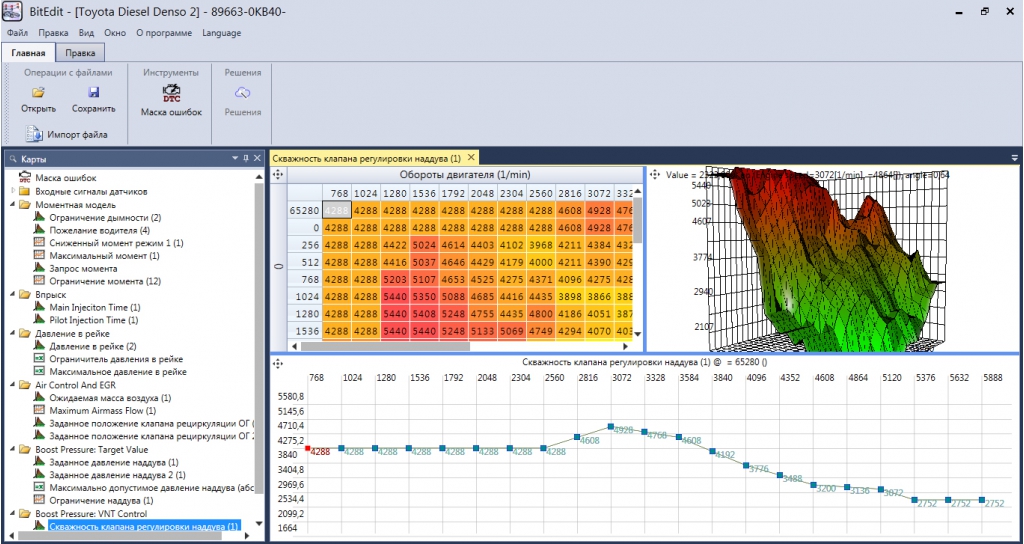Open the Ограничение дымности (2) map
This screenshot has width=1024, height=544.
coord(105,217)
